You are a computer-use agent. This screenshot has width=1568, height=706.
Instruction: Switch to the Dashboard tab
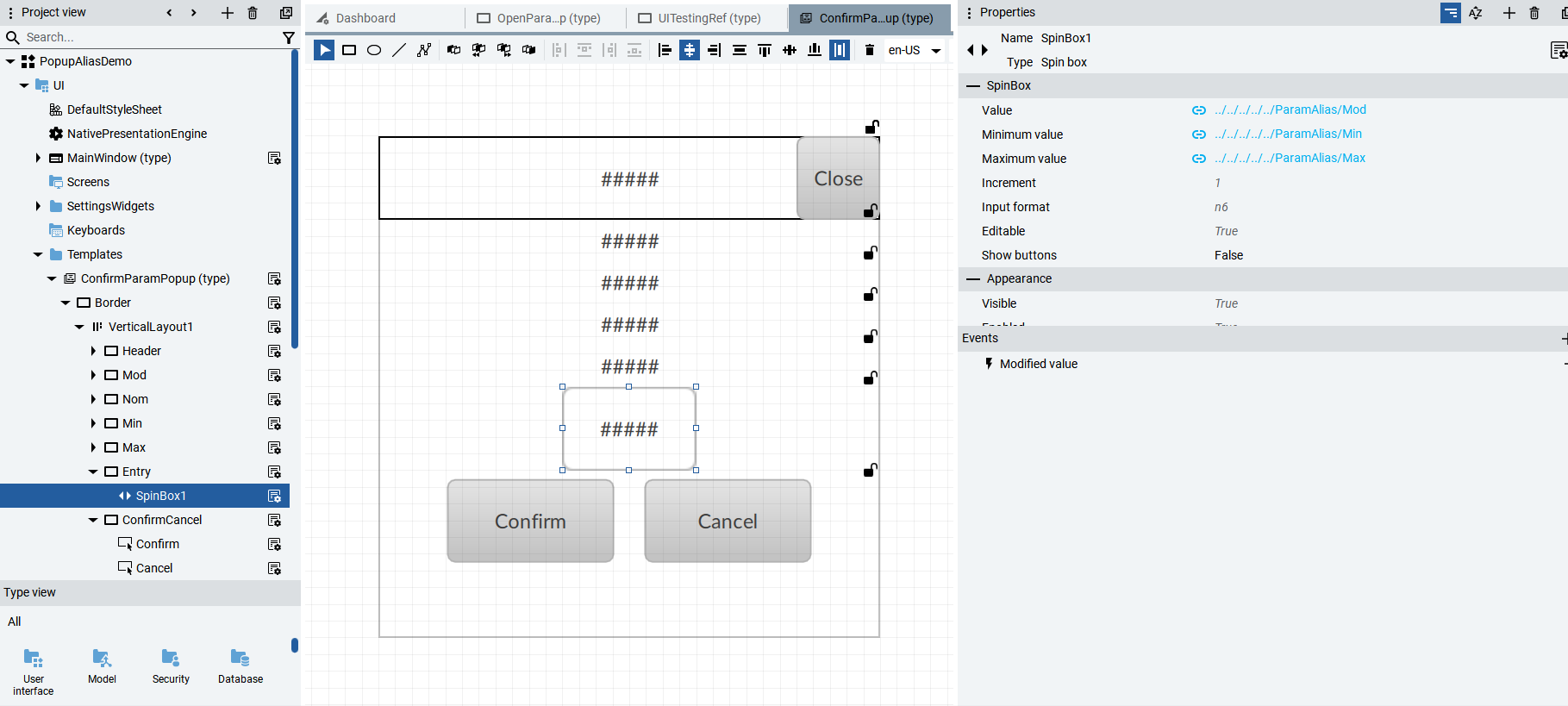(385, 18)
